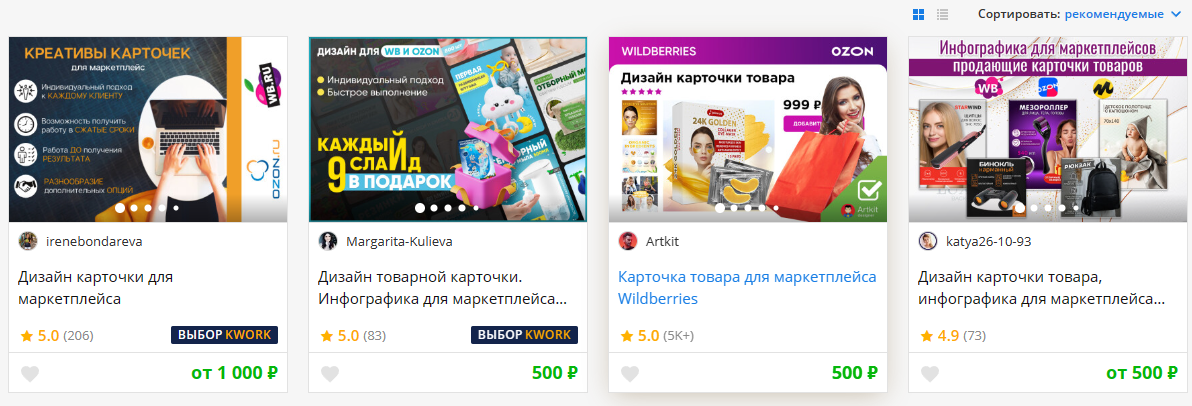Open irenebondareva's profile avatar
This screenshot has height=406, width=1192.
pyautogui.click(x=28, y=242)
